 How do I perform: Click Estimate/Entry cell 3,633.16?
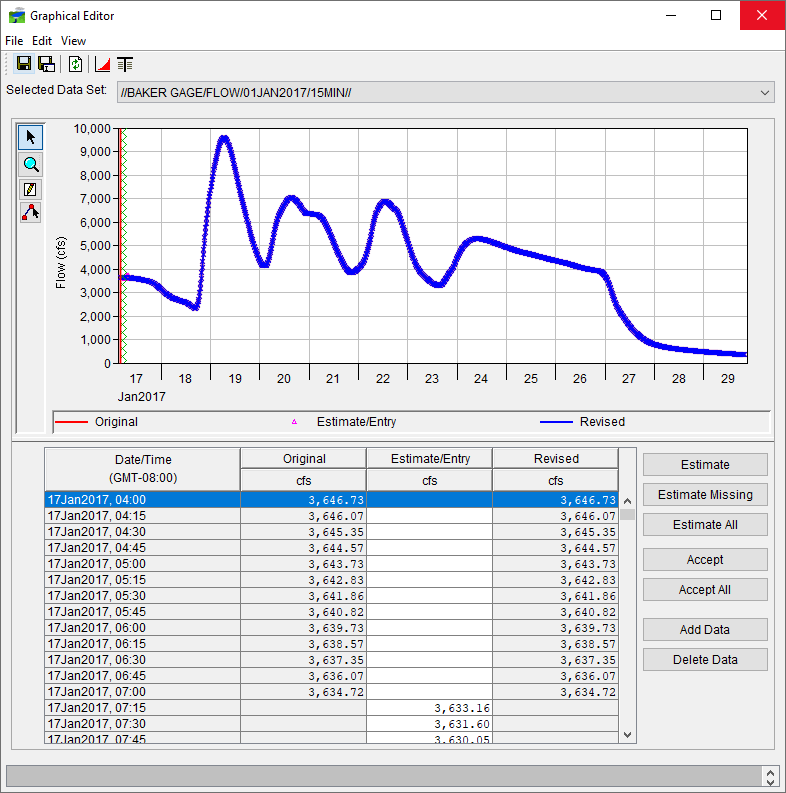tap(429, 708)
